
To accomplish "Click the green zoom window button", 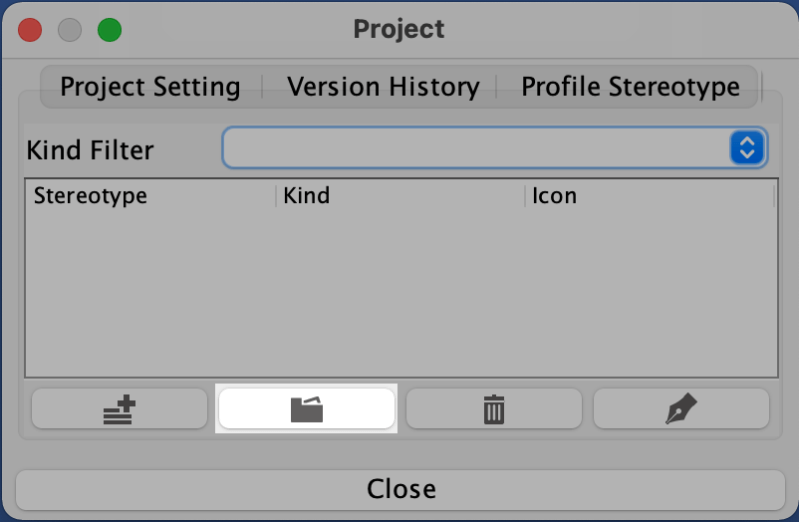I will (x=109, y=29).
